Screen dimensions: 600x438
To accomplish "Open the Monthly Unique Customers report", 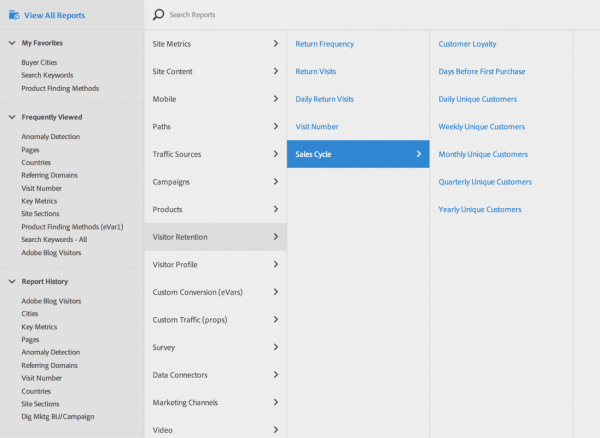I will tap(483, 154).
